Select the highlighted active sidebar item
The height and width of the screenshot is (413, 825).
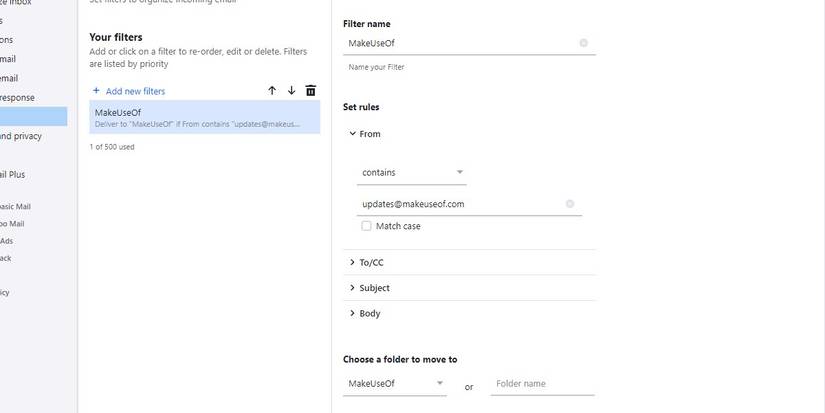tap(34, 116)
